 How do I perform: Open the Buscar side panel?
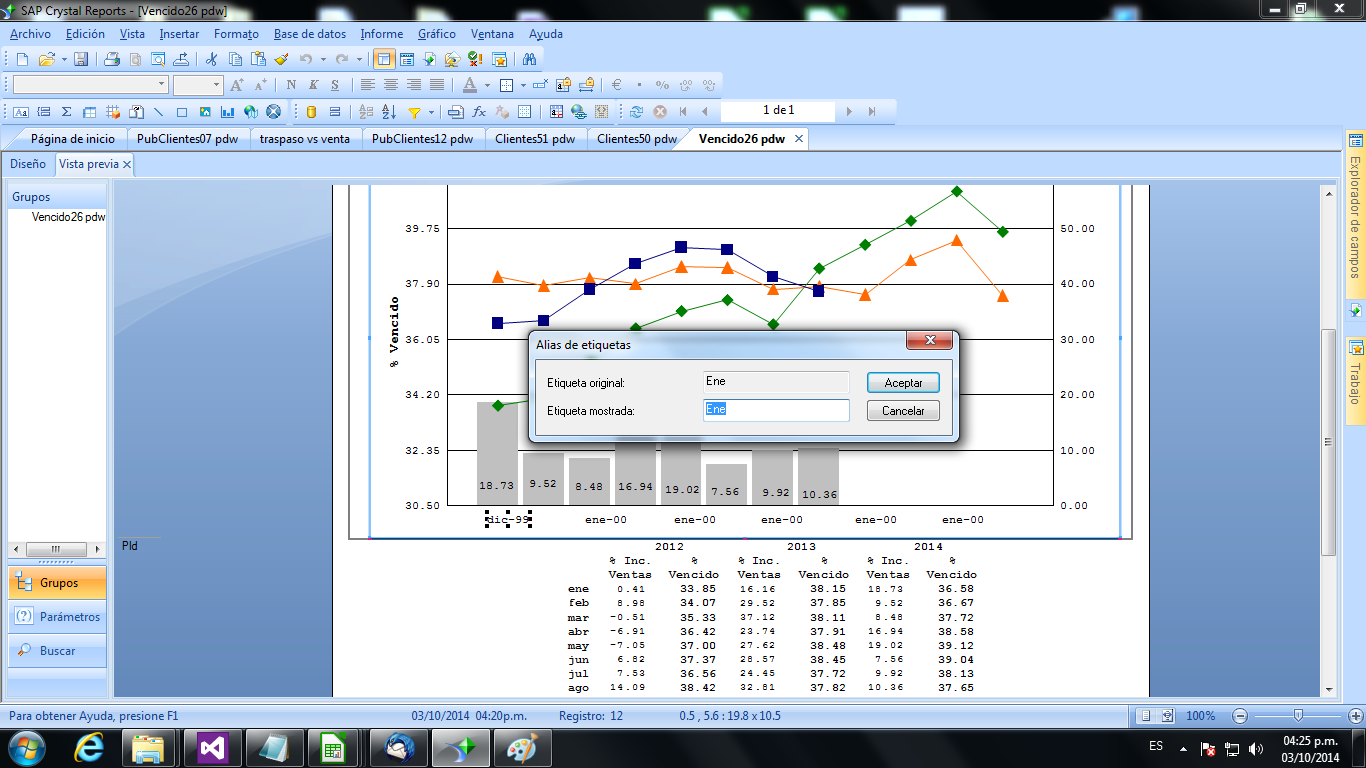point(58,651)
